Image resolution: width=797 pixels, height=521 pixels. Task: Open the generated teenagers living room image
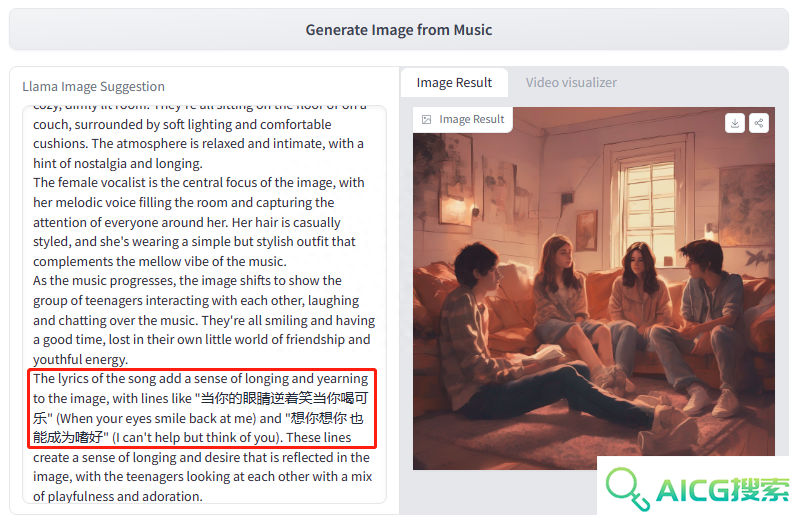click(x=594, y=300)
